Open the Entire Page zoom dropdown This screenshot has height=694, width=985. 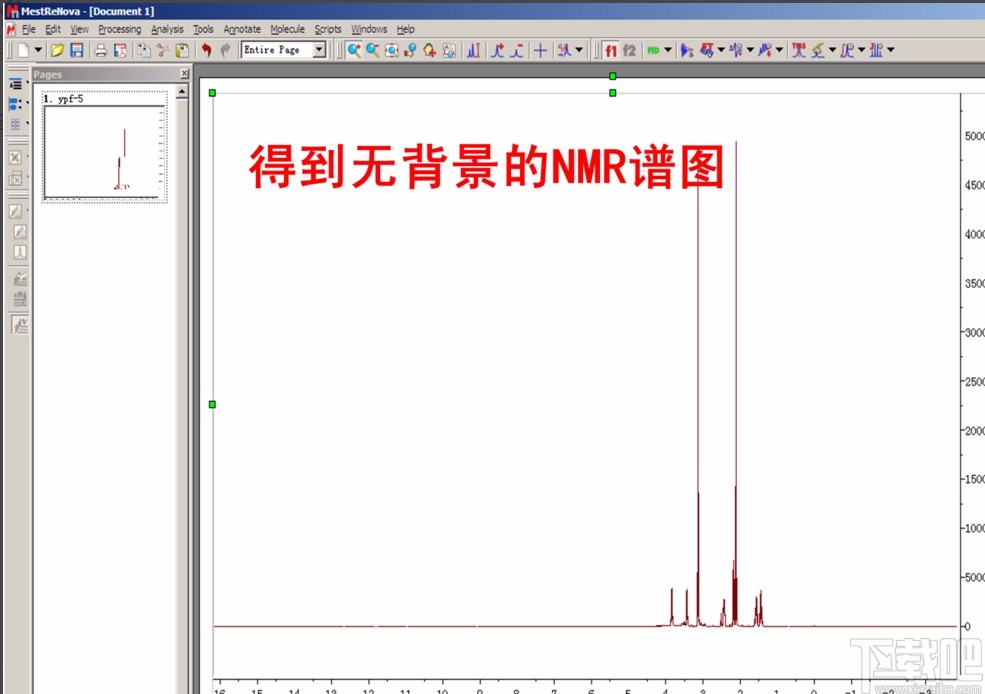coord(319,49)
